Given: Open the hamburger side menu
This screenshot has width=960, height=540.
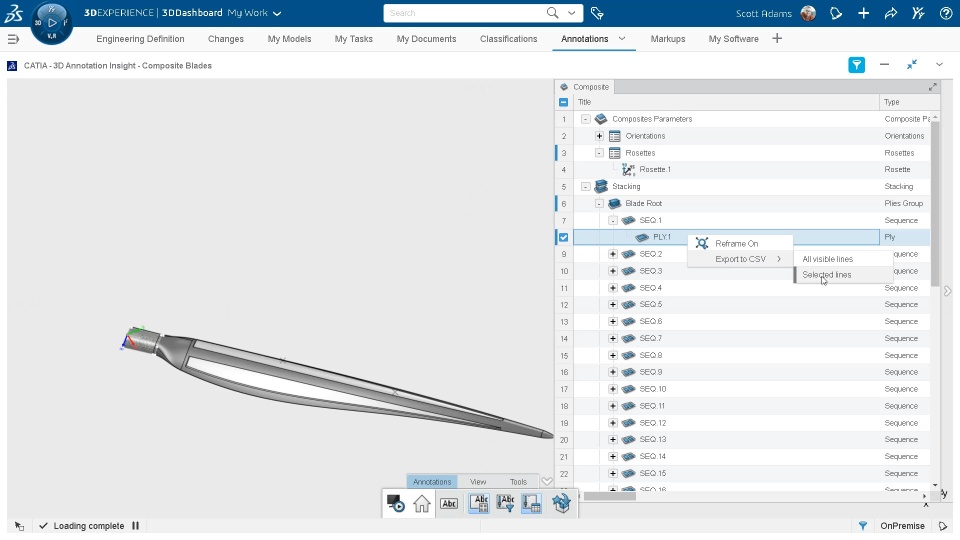Looking at the screenshot, I should coord(13,39).
